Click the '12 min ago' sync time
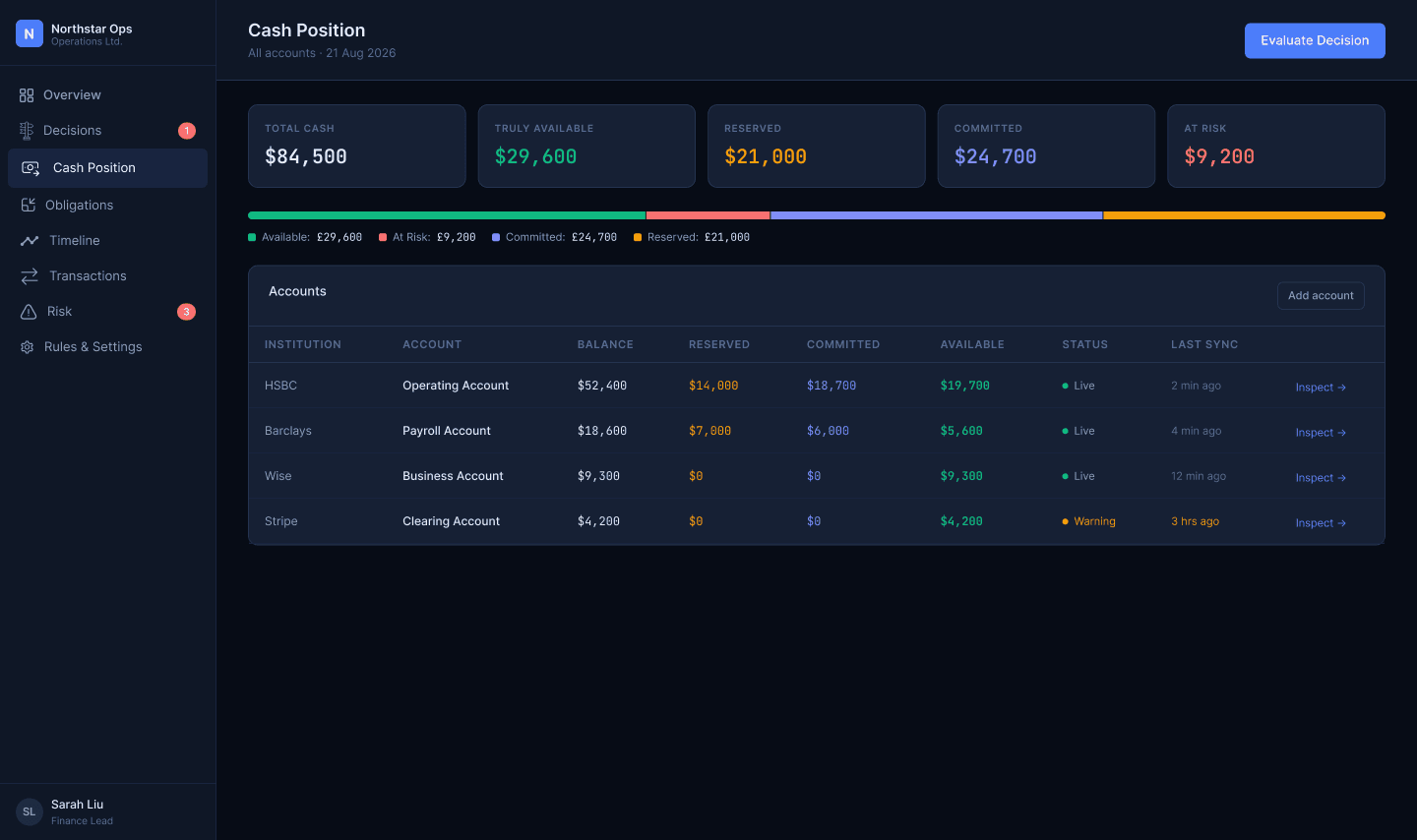This screenshot has width=1417, height=840. pyautogui.click(x=1199, y=476)
